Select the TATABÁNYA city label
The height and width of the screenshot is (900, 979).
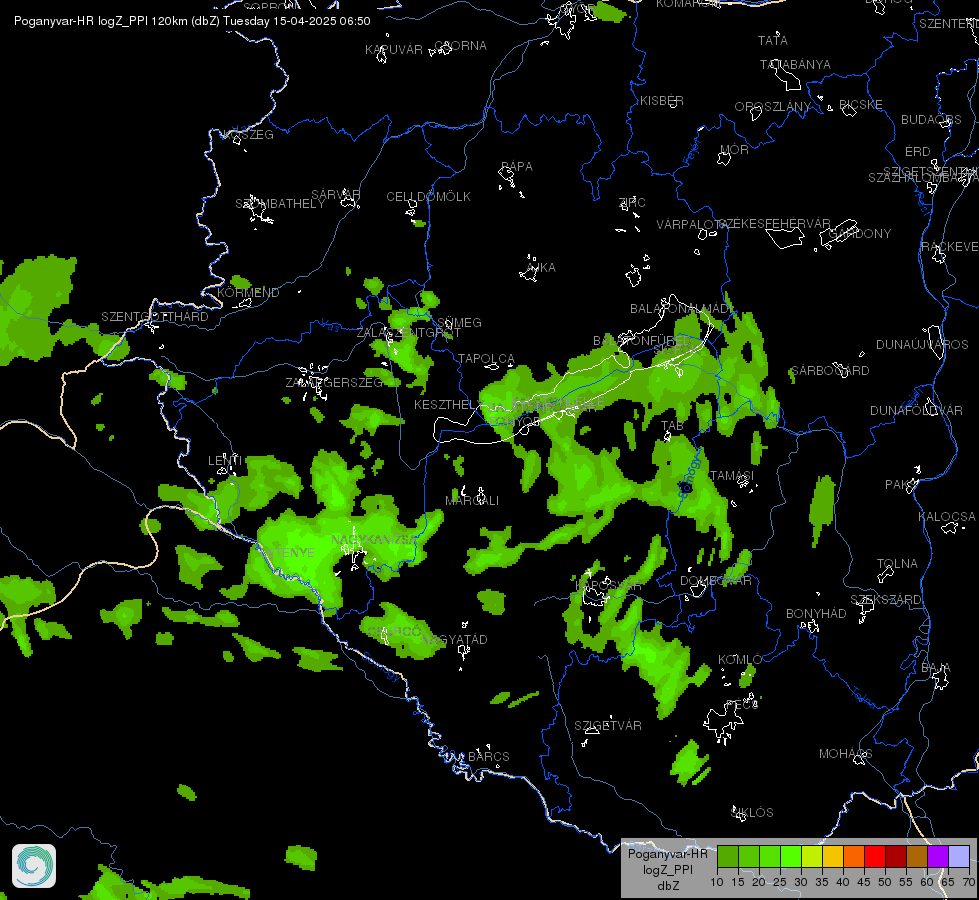click(x=795, y=64)
